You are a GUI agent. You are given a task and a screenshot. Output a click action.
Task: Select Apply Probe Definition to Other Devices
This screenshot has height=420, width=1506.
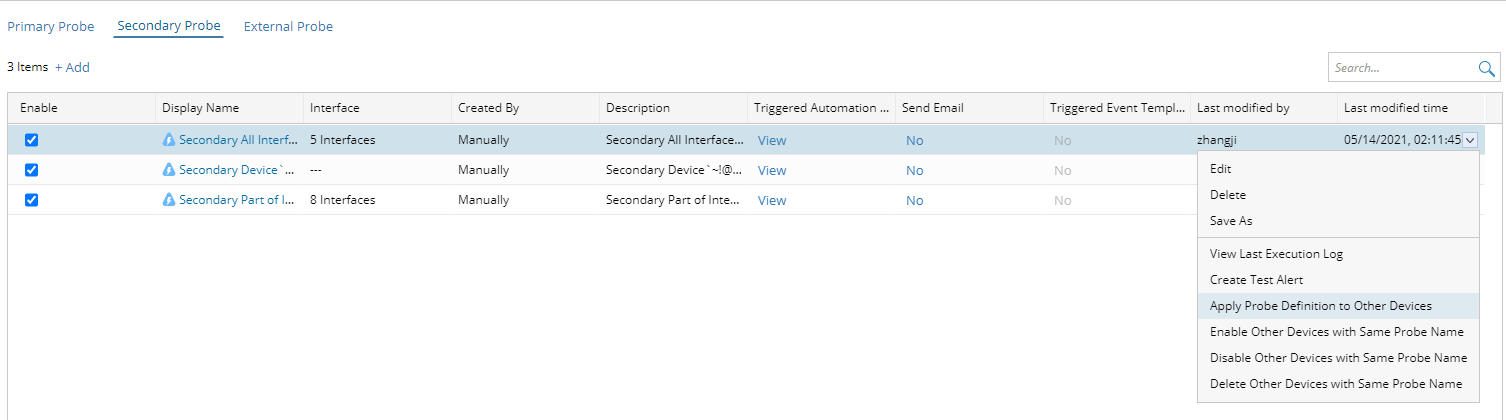pyautogui.click(x=1320, y=306)
